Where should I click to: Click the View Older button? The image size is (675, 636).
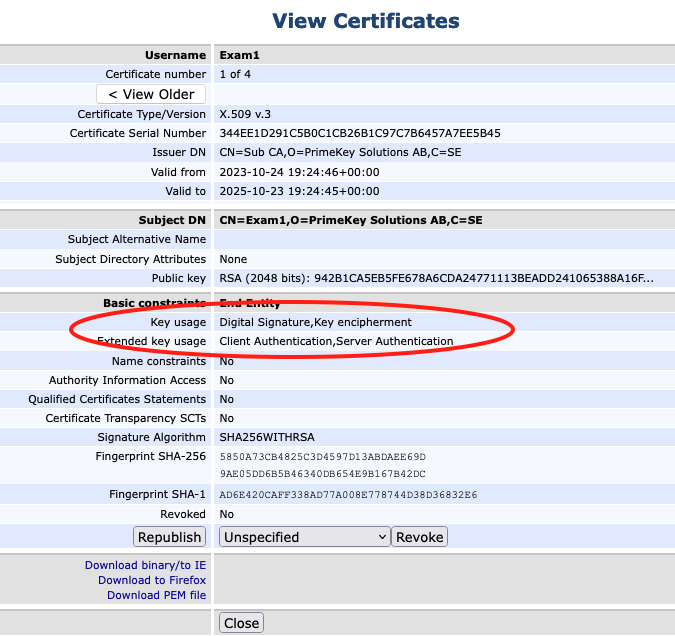151,94
